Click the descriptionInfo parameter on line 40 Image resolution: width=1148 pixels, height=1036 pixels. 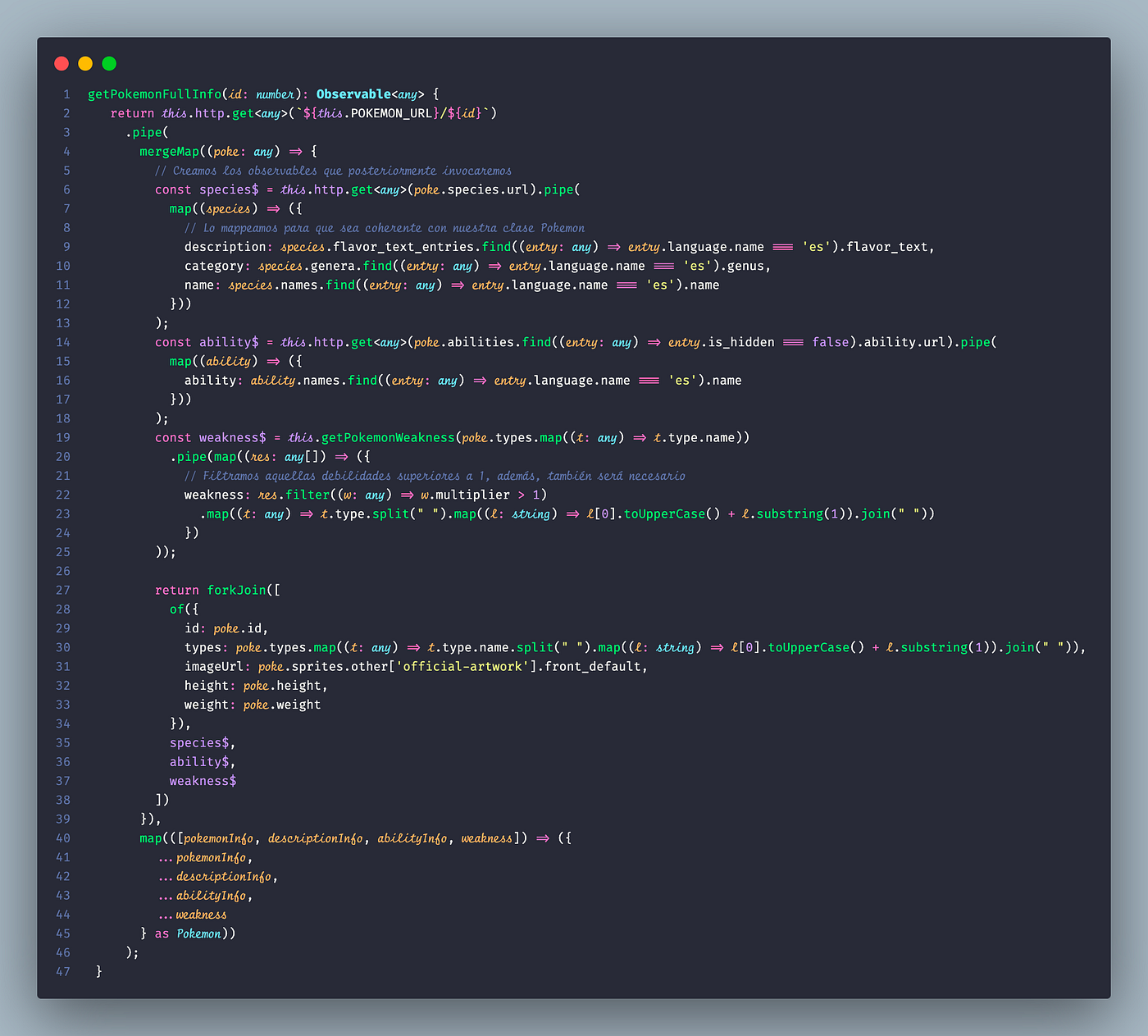point(316,838)
